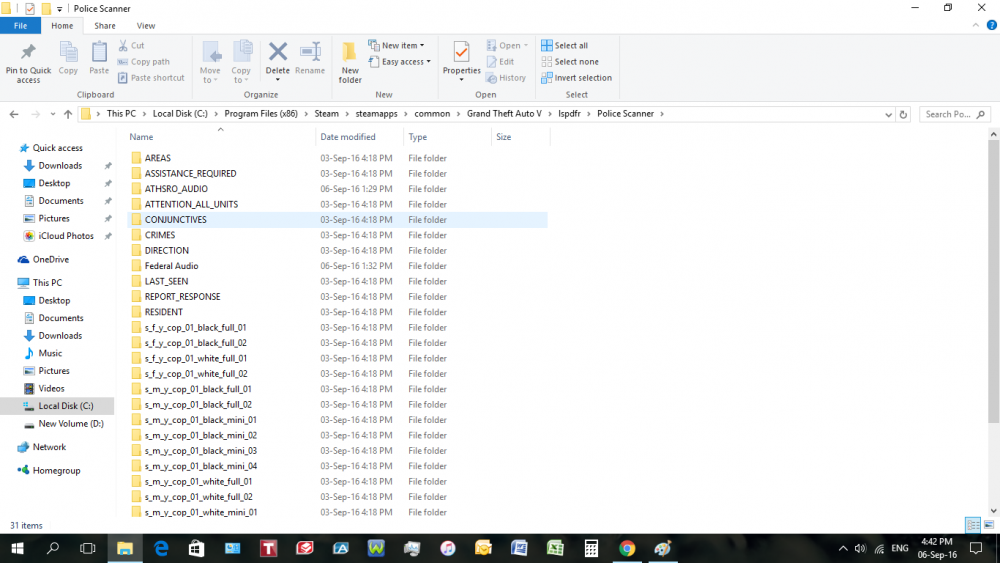Open the Easy access dropdown
Viewport: 1000px width, 563px height.
pos(399,62)
